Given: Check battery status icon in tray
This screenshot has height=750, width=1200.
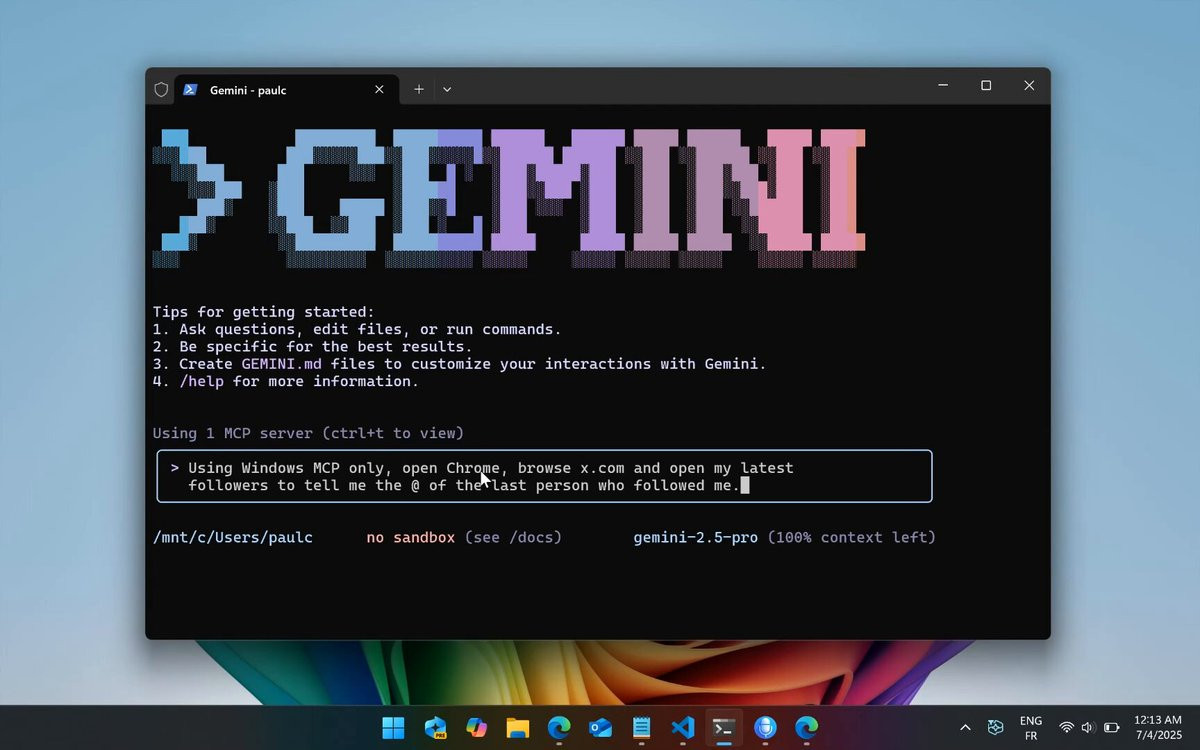Looking at the screenshot, I should 1111,728.
